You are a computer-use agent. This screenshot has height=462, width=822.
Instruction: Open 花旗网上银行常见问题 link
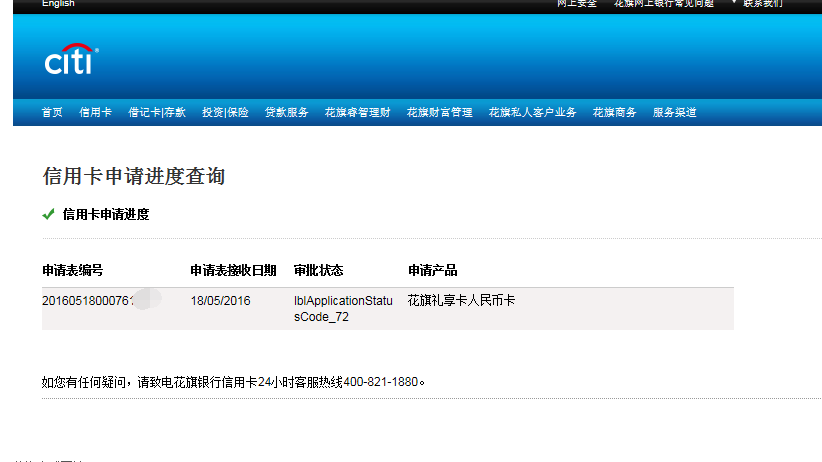tap(664, 4)
